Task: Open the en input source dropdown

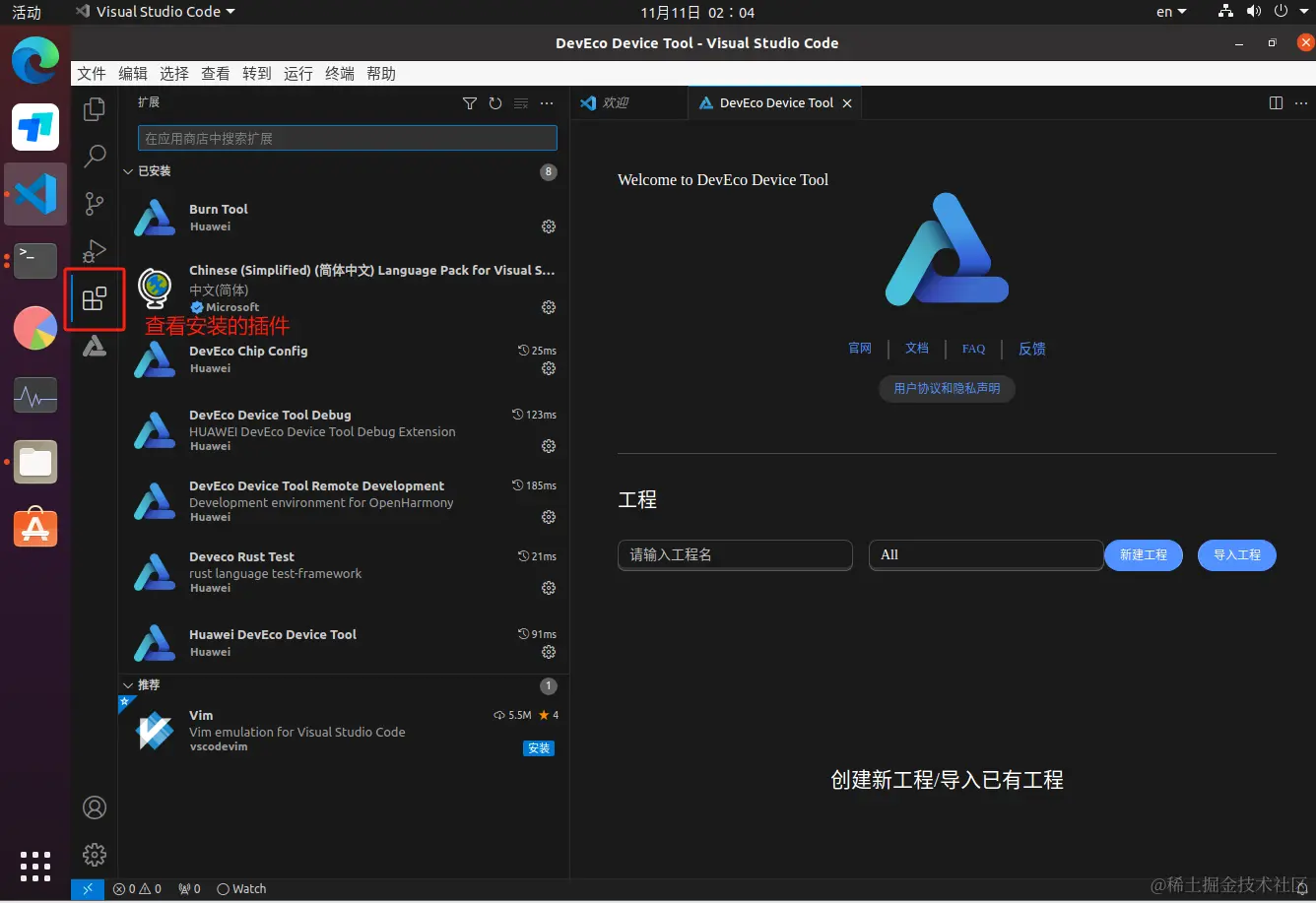Action: click(1171, 12)
